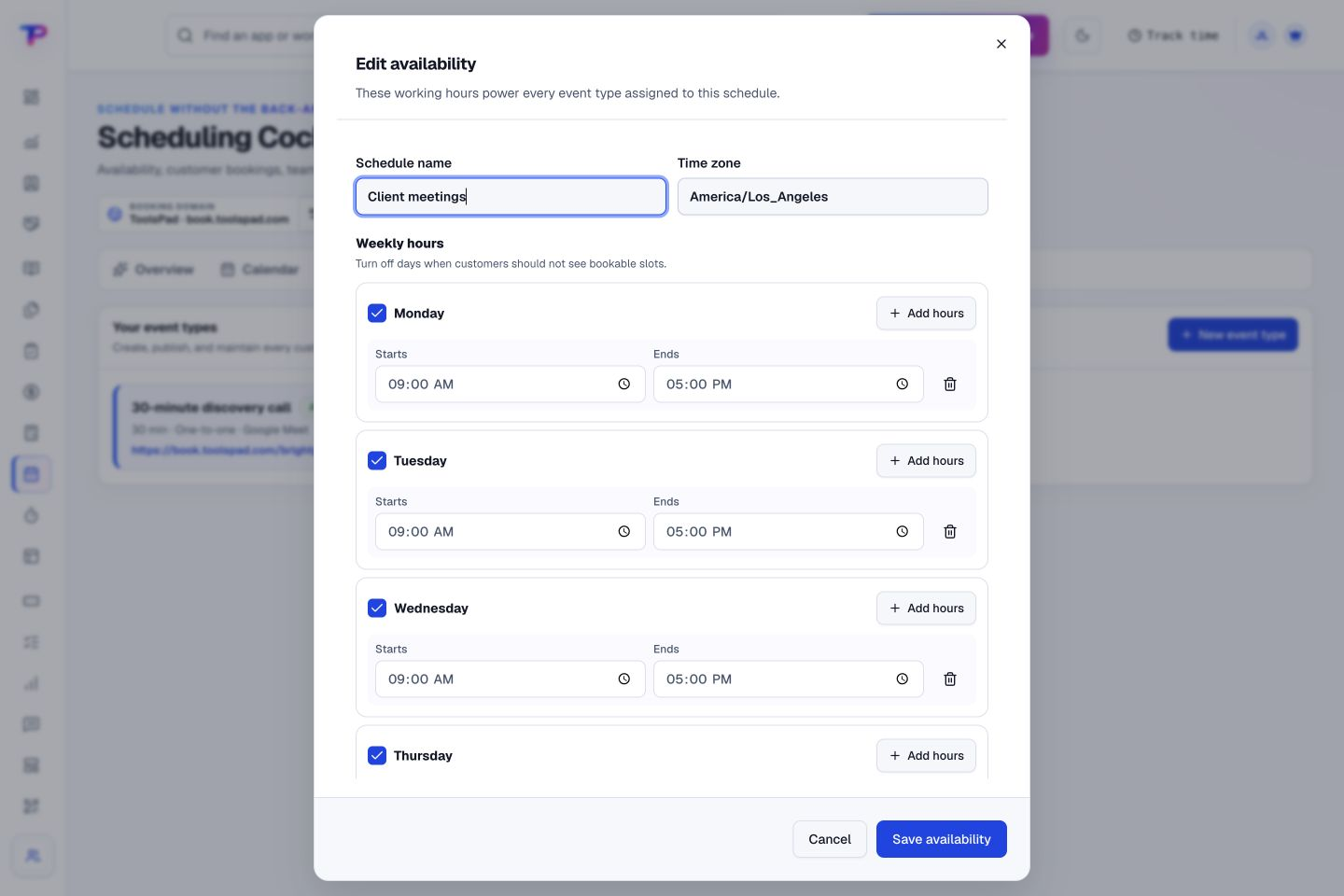Open clock picker for Tuesday end time
This screenshot has width=1344, height=896.
[903, 532]
